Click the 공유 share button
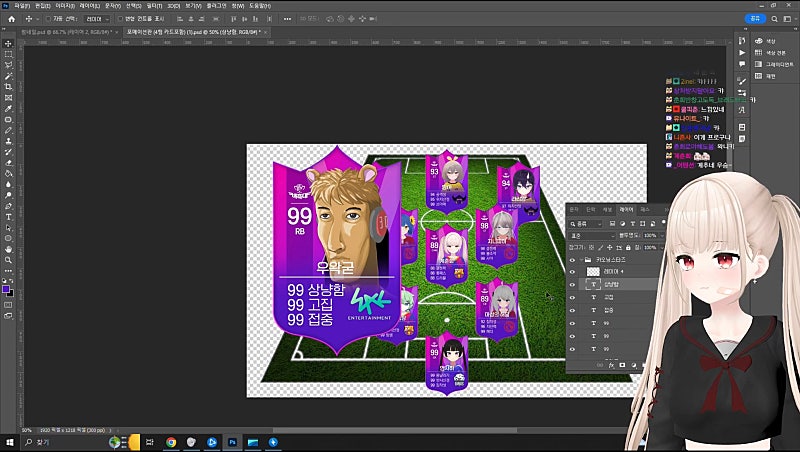 [x=756, y=18]
